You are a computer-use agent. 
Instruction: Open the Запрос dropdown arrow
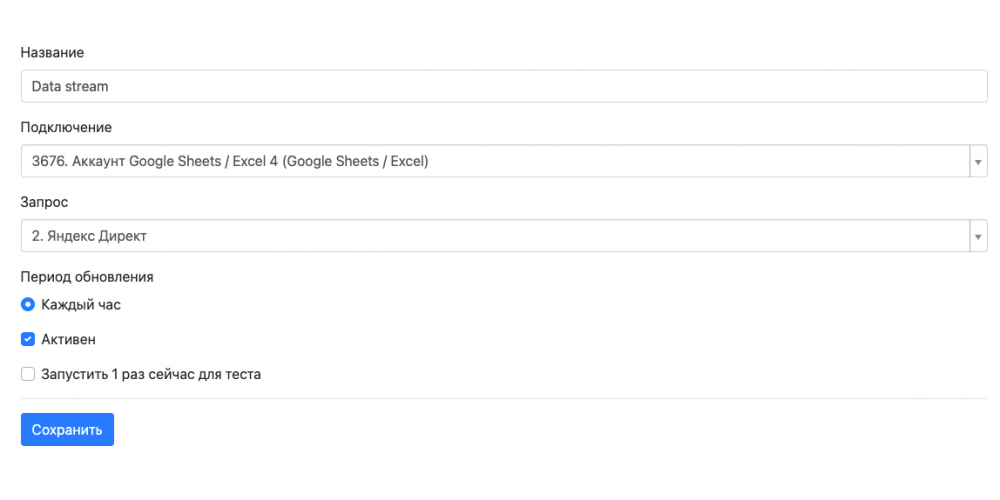[x=978, y=236]
